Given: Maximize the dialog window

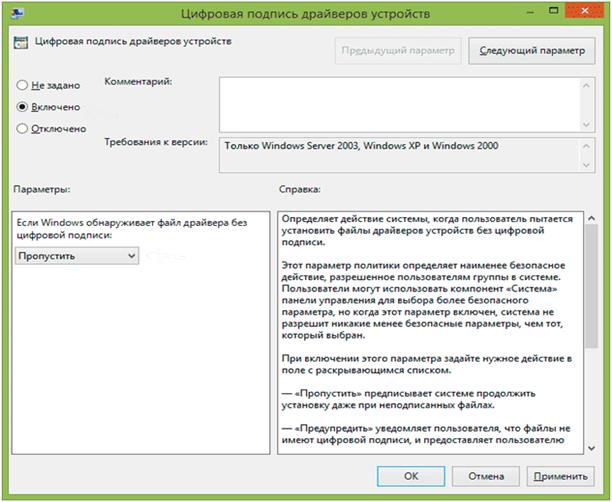Looking at the screenshot, I should (553, 11).
